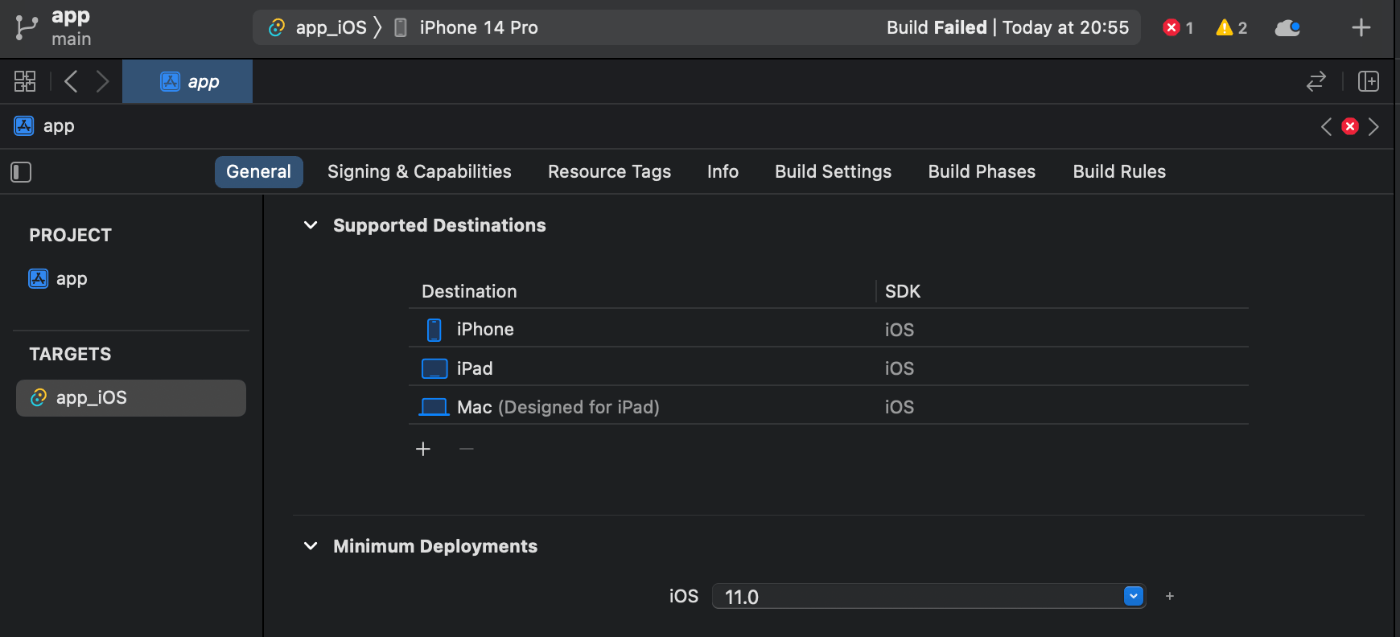Click the iOS SDK cell for iPad
The height and width of the screenshot is (637, 1400).
[900, 369]
